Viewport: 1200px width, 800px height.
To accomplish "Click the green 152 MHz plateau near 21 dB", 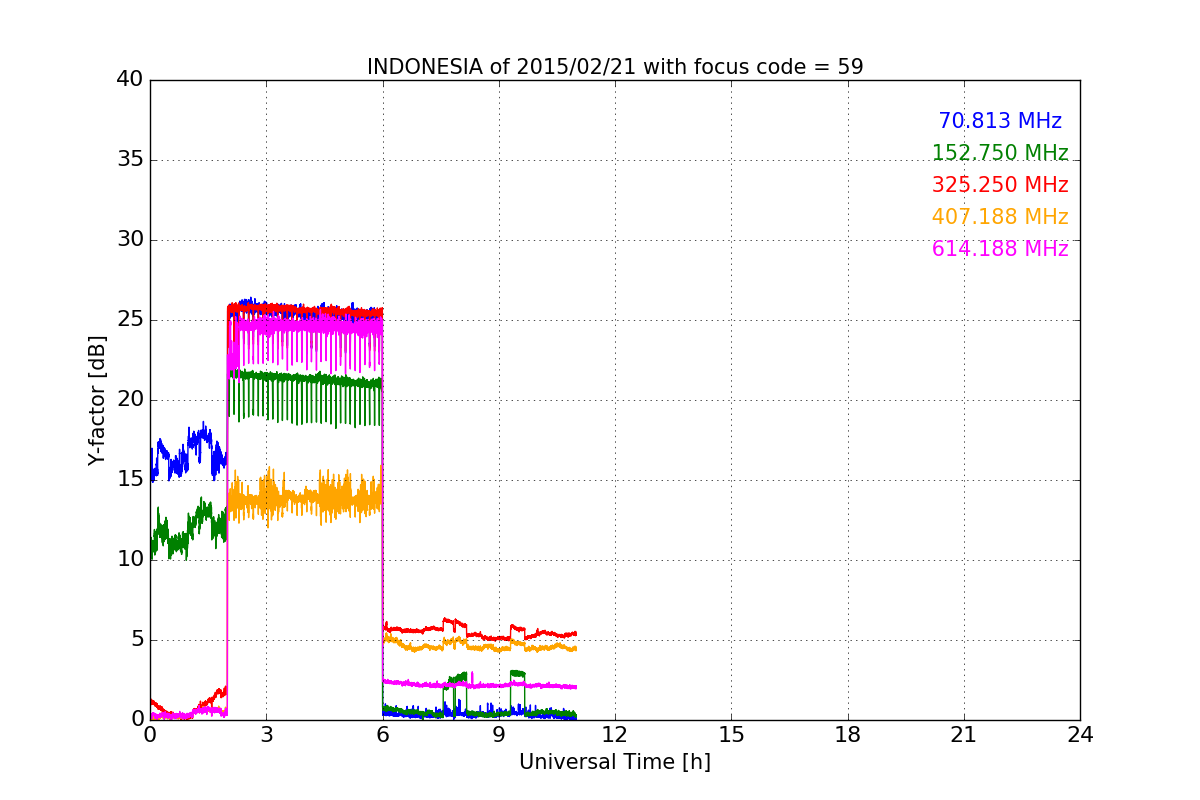I will pos(305,379).
